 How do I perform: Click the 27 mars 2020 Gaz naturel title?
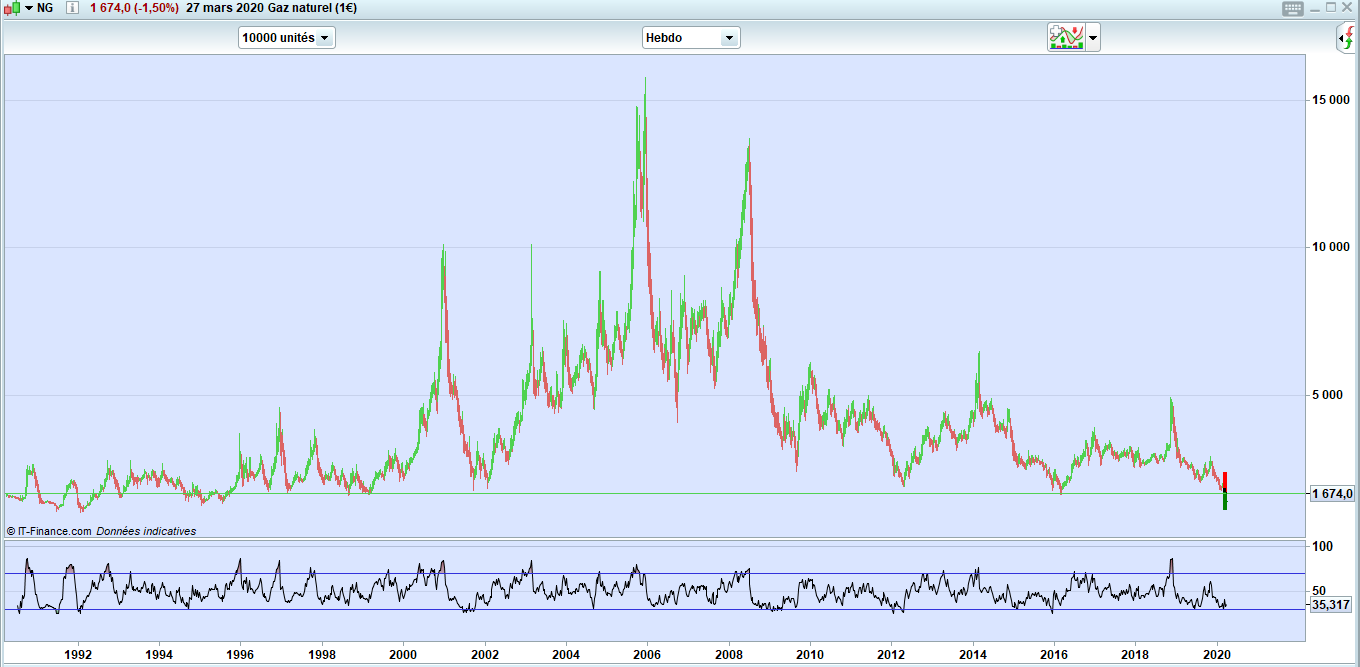[x=271, y=8]
